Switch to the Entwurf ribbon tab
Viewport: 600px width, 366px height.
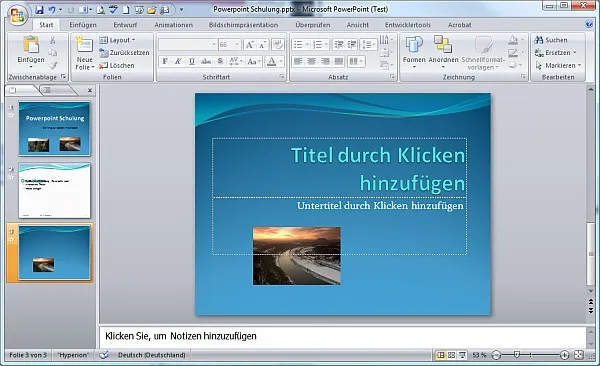pyautogui.click(x=125, y=25)
